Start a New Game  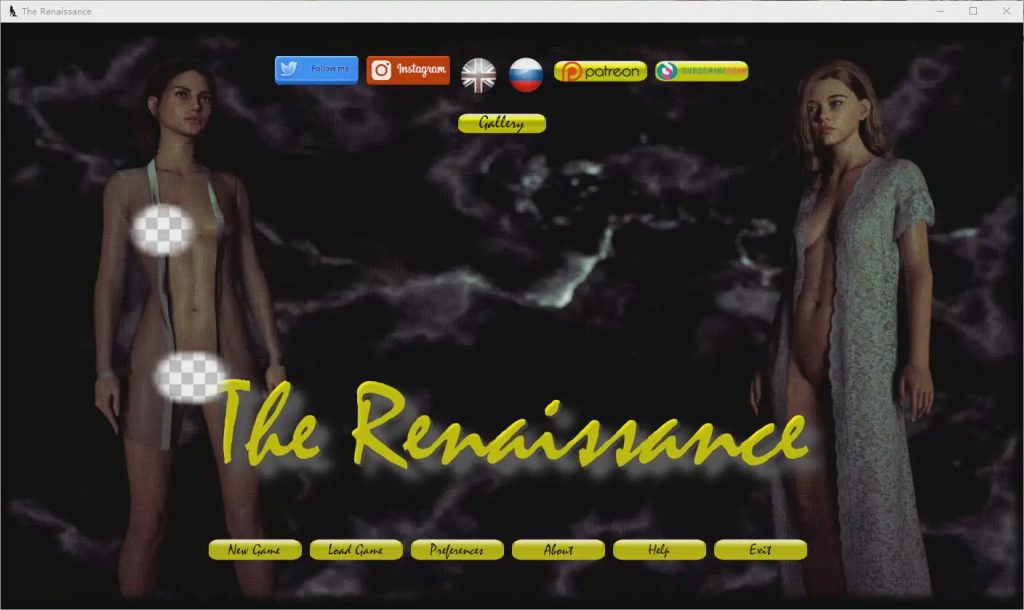click(x=254, y=550)
